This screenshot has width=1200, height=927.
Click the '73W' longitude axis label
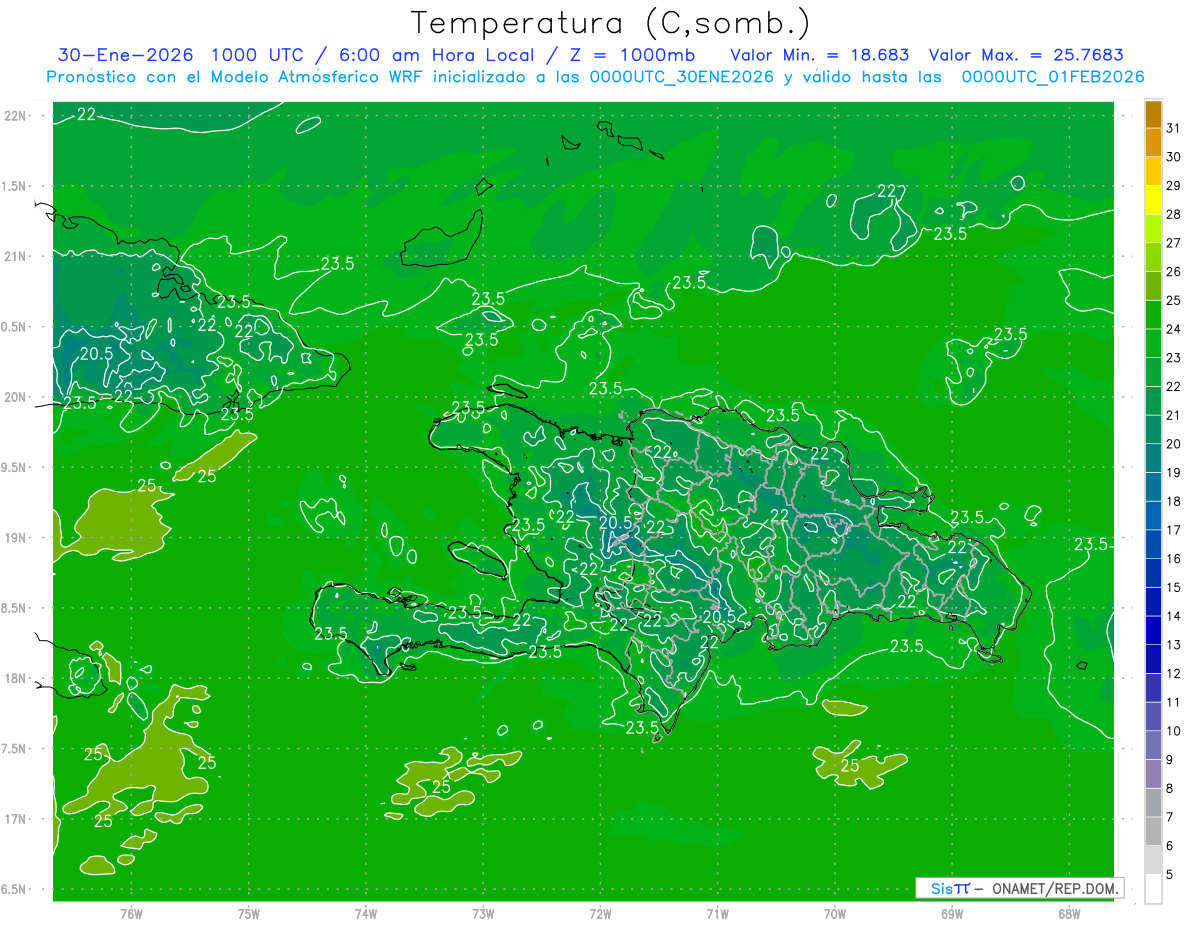483,914
